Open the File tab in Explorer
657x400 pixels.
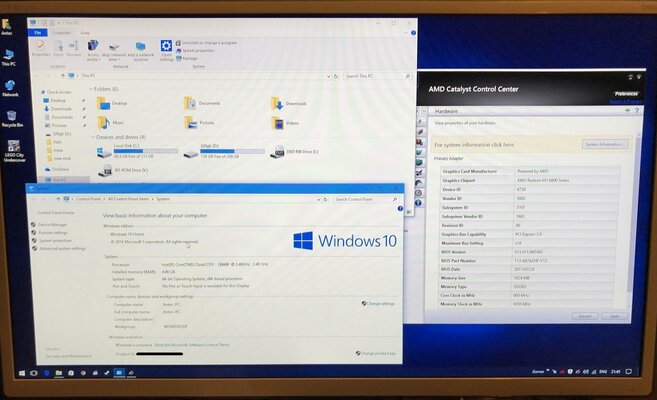point(38,32)
